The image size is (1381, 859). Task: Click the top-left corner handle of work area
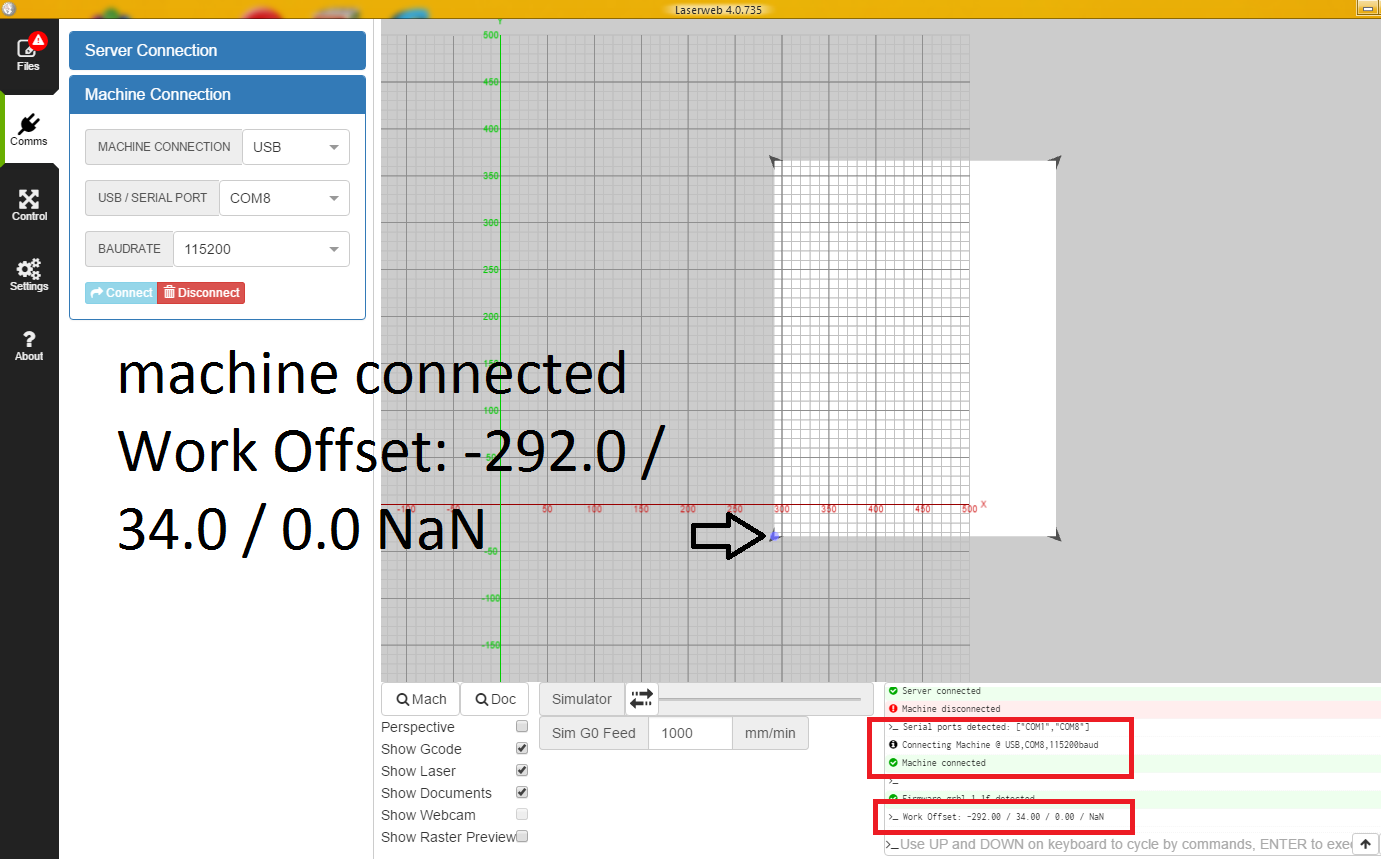click(773, 160)
